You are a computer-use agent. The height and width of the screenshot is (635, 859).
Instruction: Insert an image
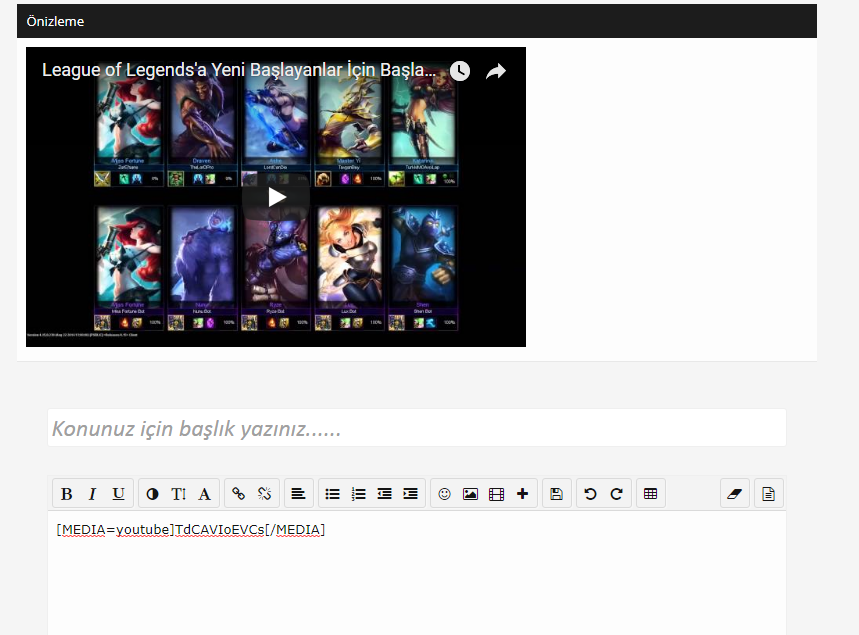[470, 494]
